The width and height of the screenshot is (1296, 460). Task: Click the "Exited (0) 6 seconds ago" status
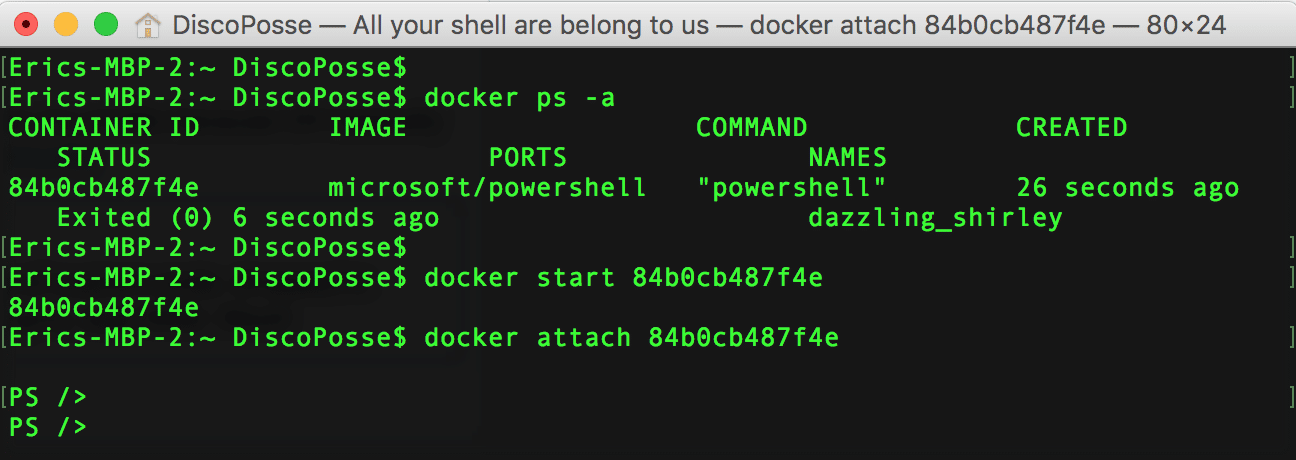click(x=247, y=218)
